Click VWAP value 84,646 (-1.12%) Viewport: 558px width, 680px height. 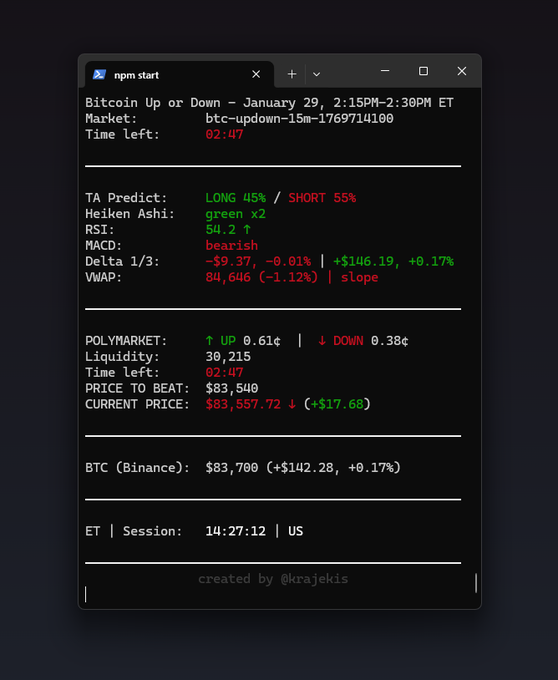pos(261,277)
